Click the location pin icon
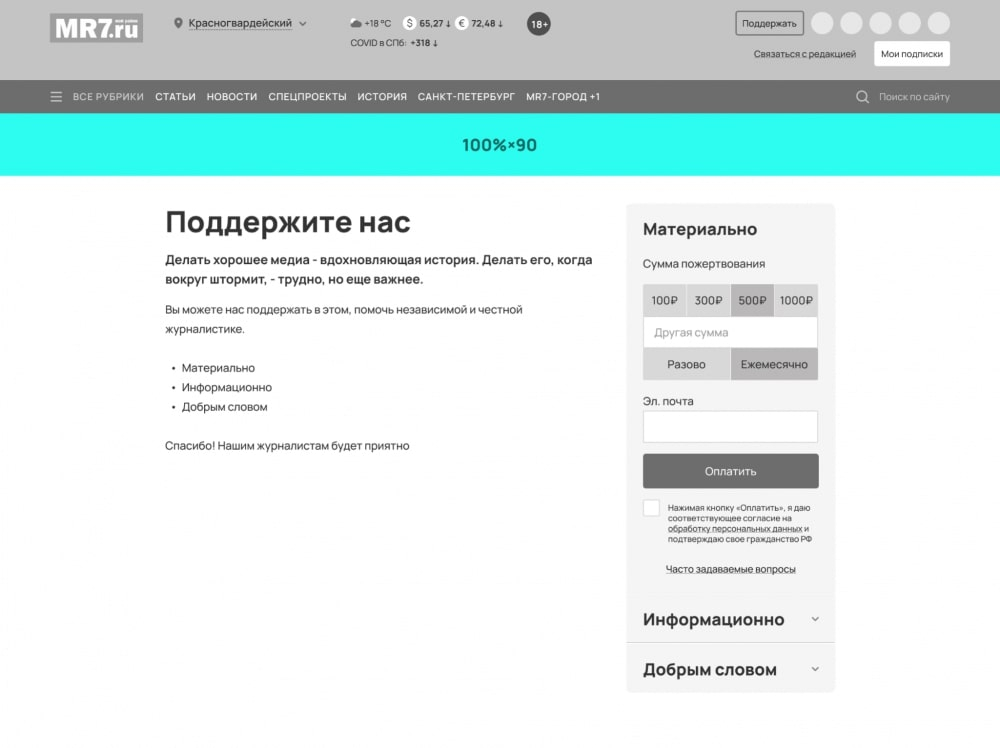The height and width of the screenshot is (748, 1000). tap(178, 23)
